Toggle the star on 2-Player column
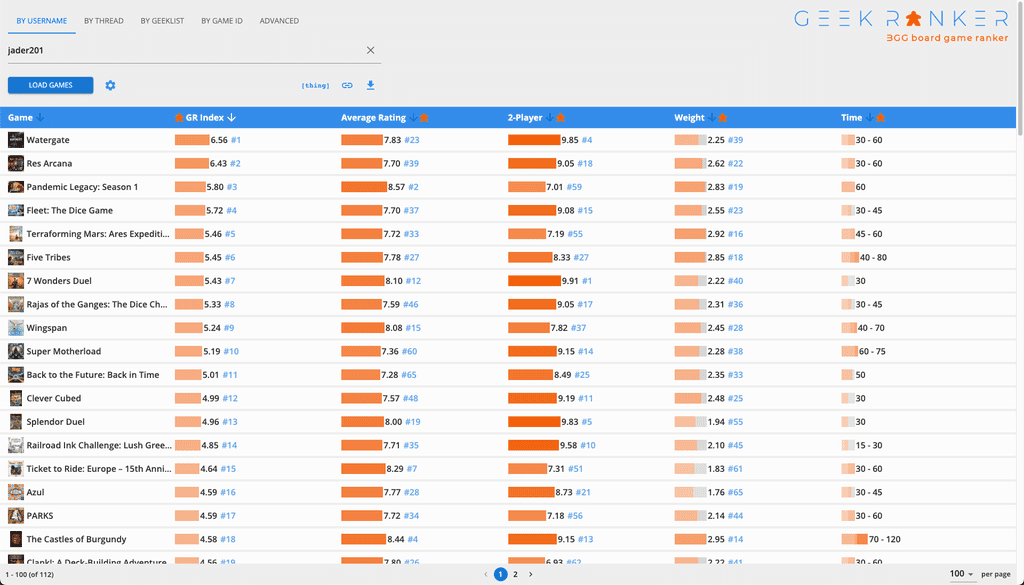Screen dimensions: 1024x585 pyautogui.click(x=560, y=118)
